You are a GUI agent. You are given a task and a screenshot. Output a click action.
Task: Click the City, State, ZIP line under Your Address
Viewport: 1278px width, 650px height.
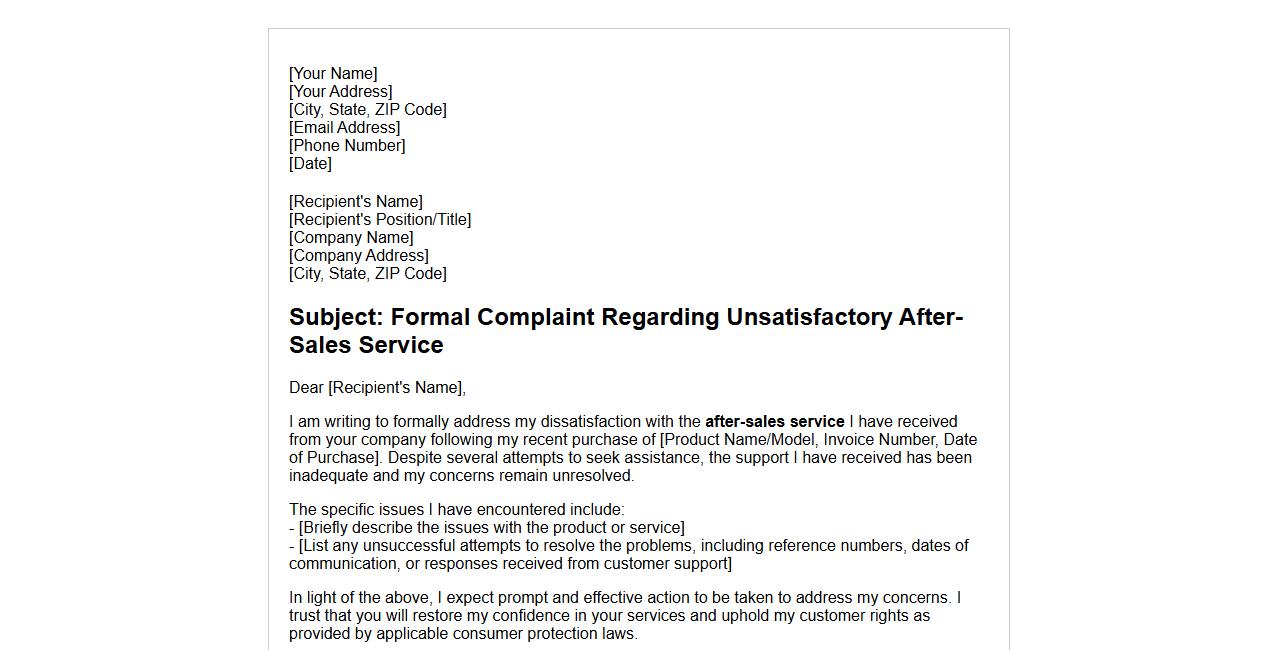pyautogui.click(x=367, y=110)
